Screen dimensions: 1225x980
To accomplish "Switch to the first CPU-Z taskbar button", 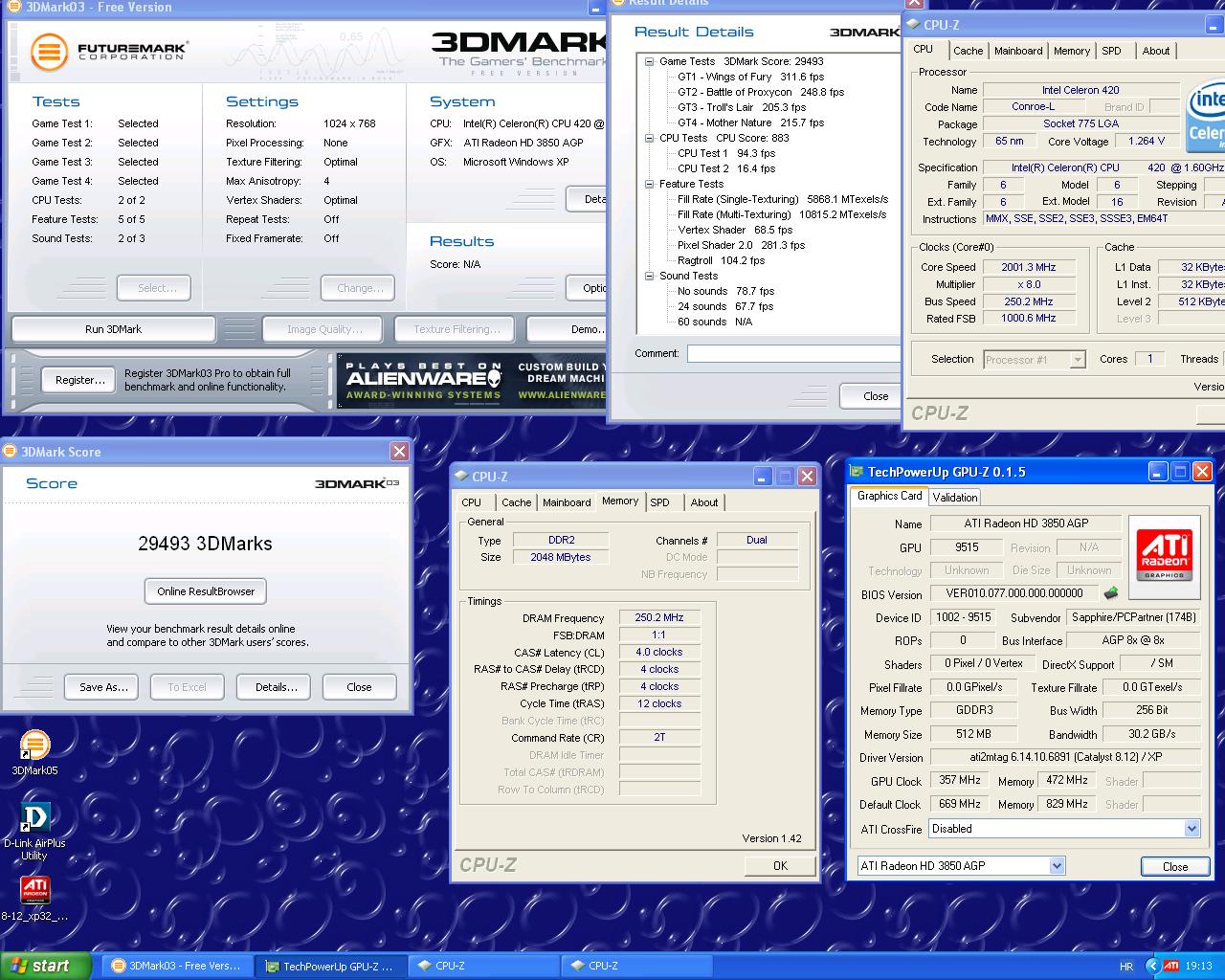I will coord(483,967).
